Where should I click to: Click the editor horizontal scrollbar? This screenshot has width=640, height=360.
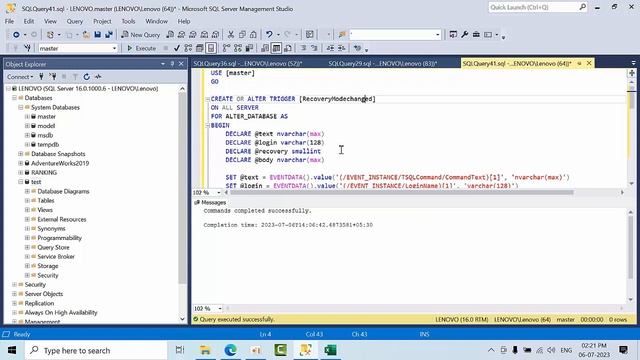(x=402, y=193)
